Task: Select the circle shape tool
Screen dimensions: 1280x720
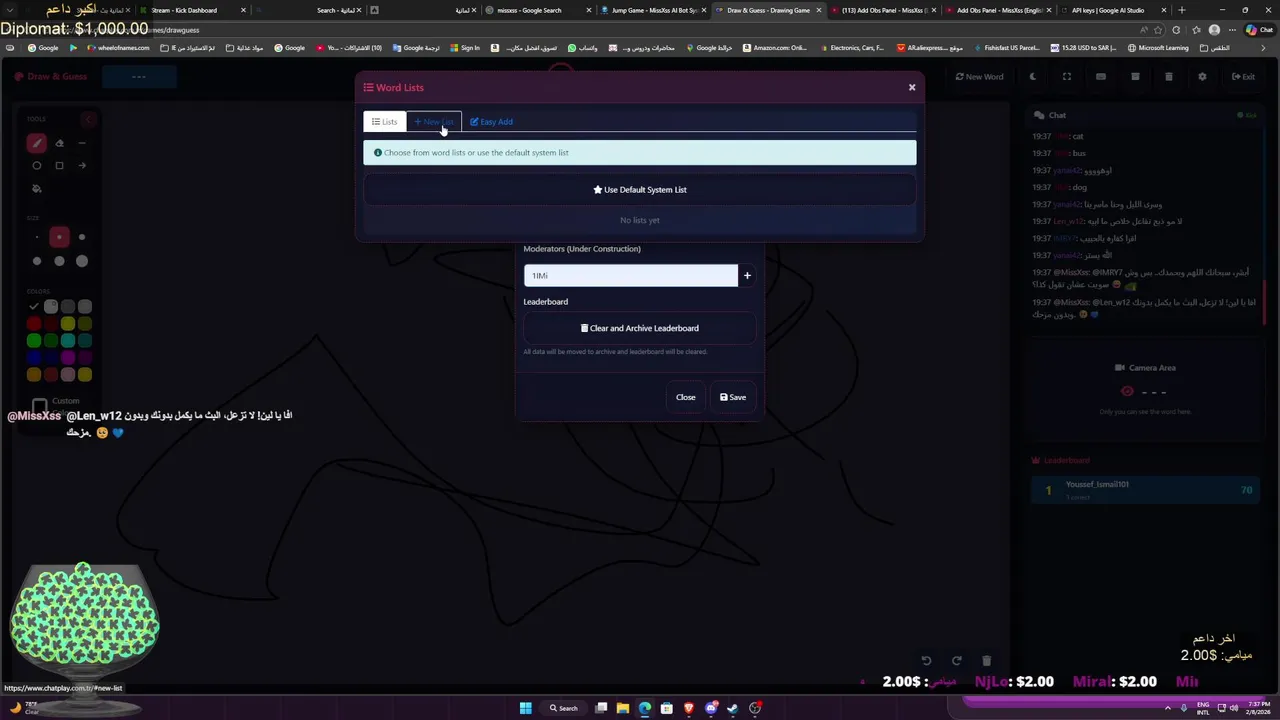Action: coord(37,166)
